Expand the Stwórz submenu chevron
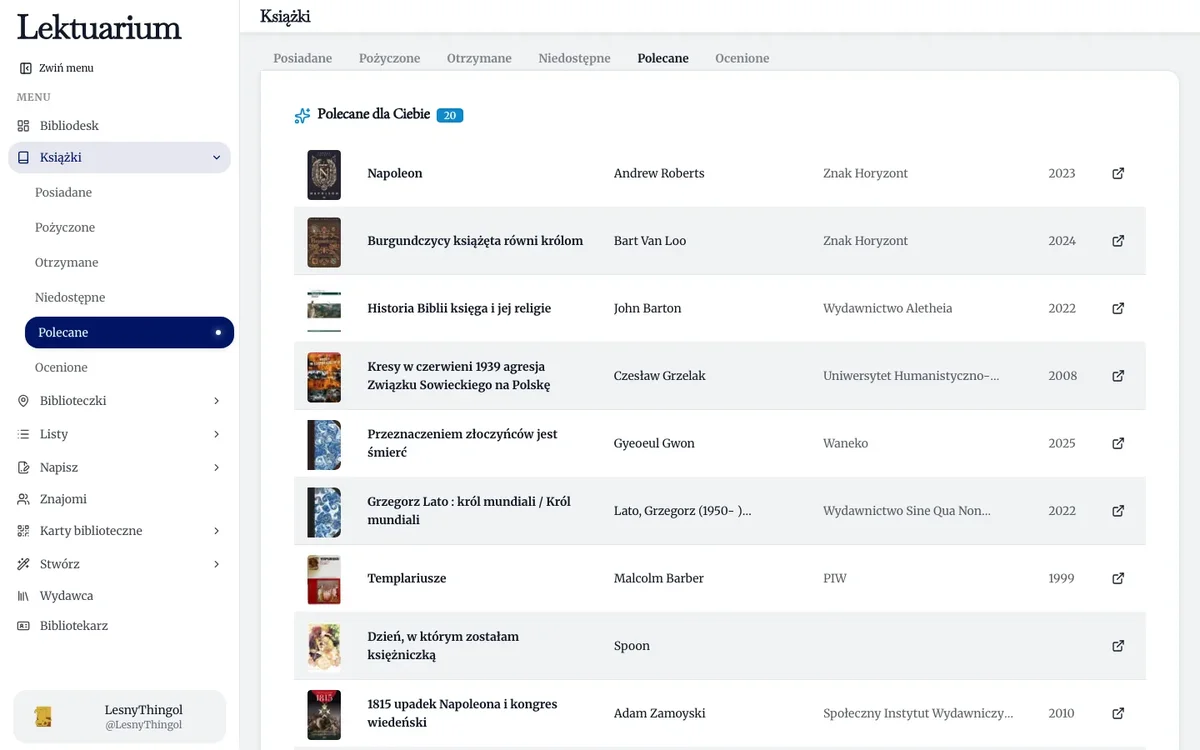1200x750 pixels. 217,564
